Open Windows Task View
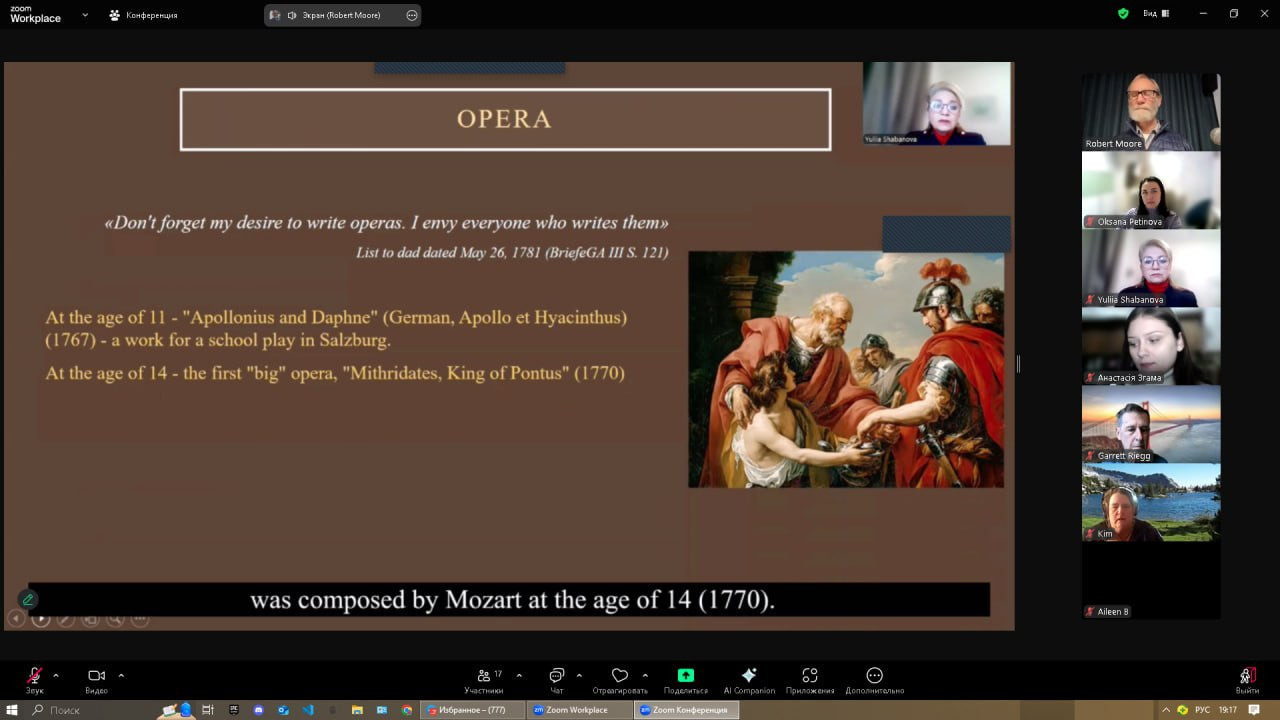This screenshot has width=1280, height=720. tap(208, 710)
